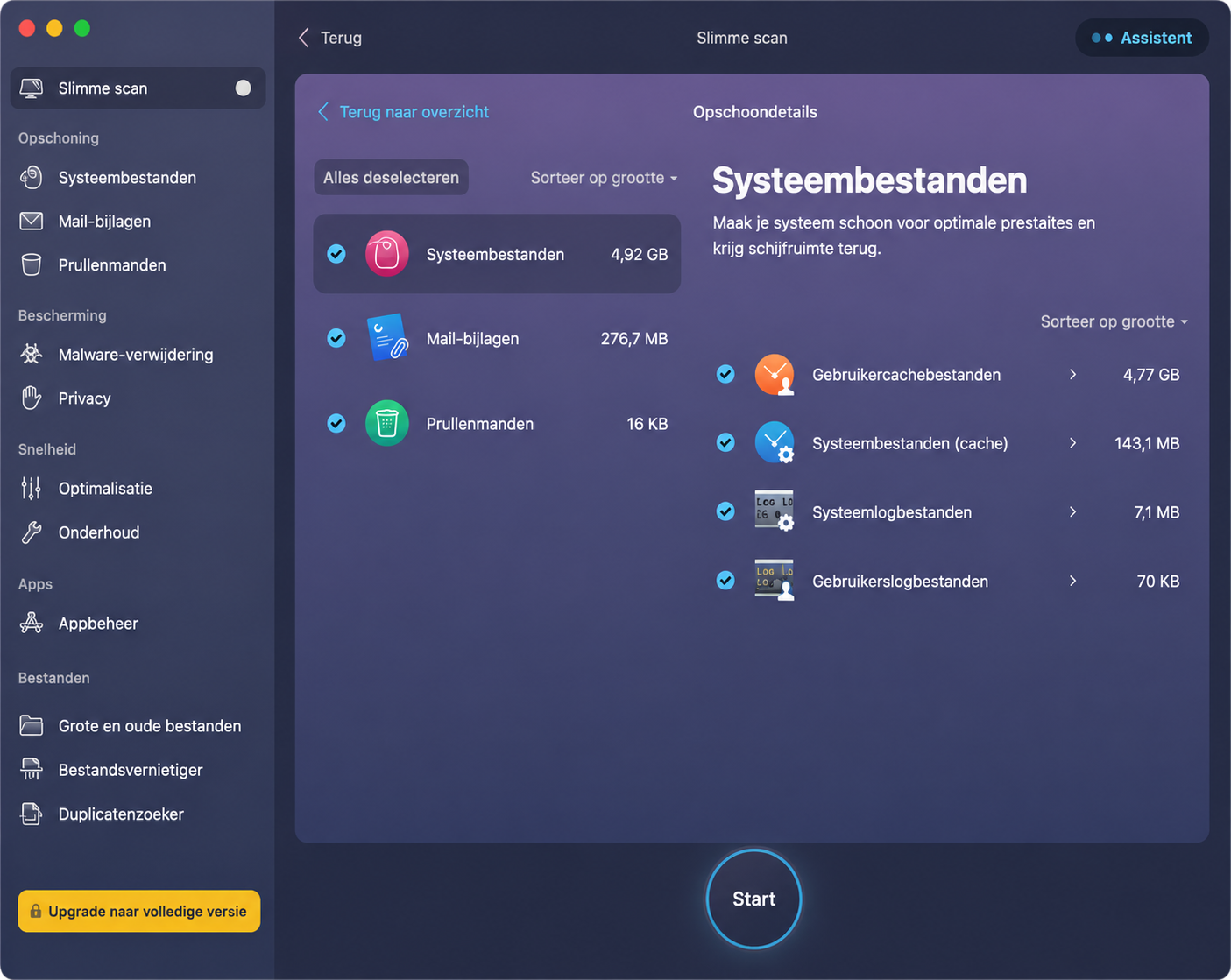Expand Gebruikerslogbestanden with its chevron
The image size is (1231, 980).
pos(1072,581)
